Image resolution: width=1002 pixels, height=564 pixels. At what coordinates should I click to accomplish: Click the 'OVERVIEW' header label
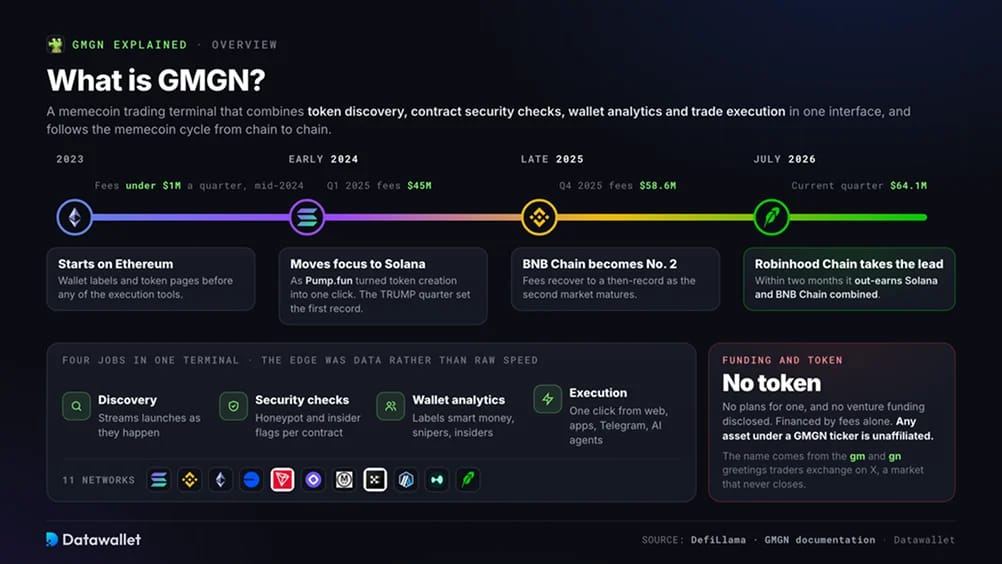coord(245,45)
